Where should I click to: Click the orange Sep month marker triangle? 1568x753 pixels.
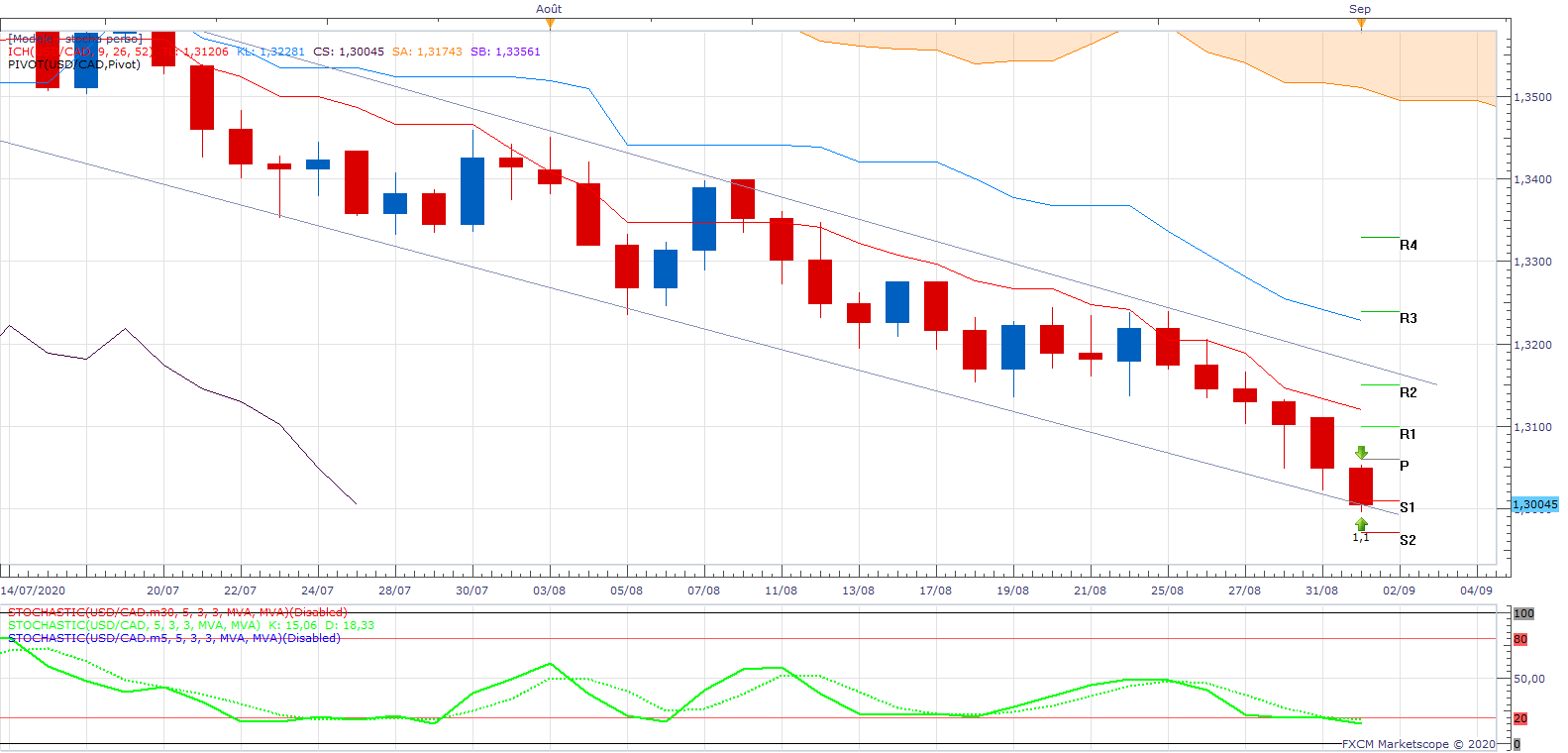tap(1360, 23)
